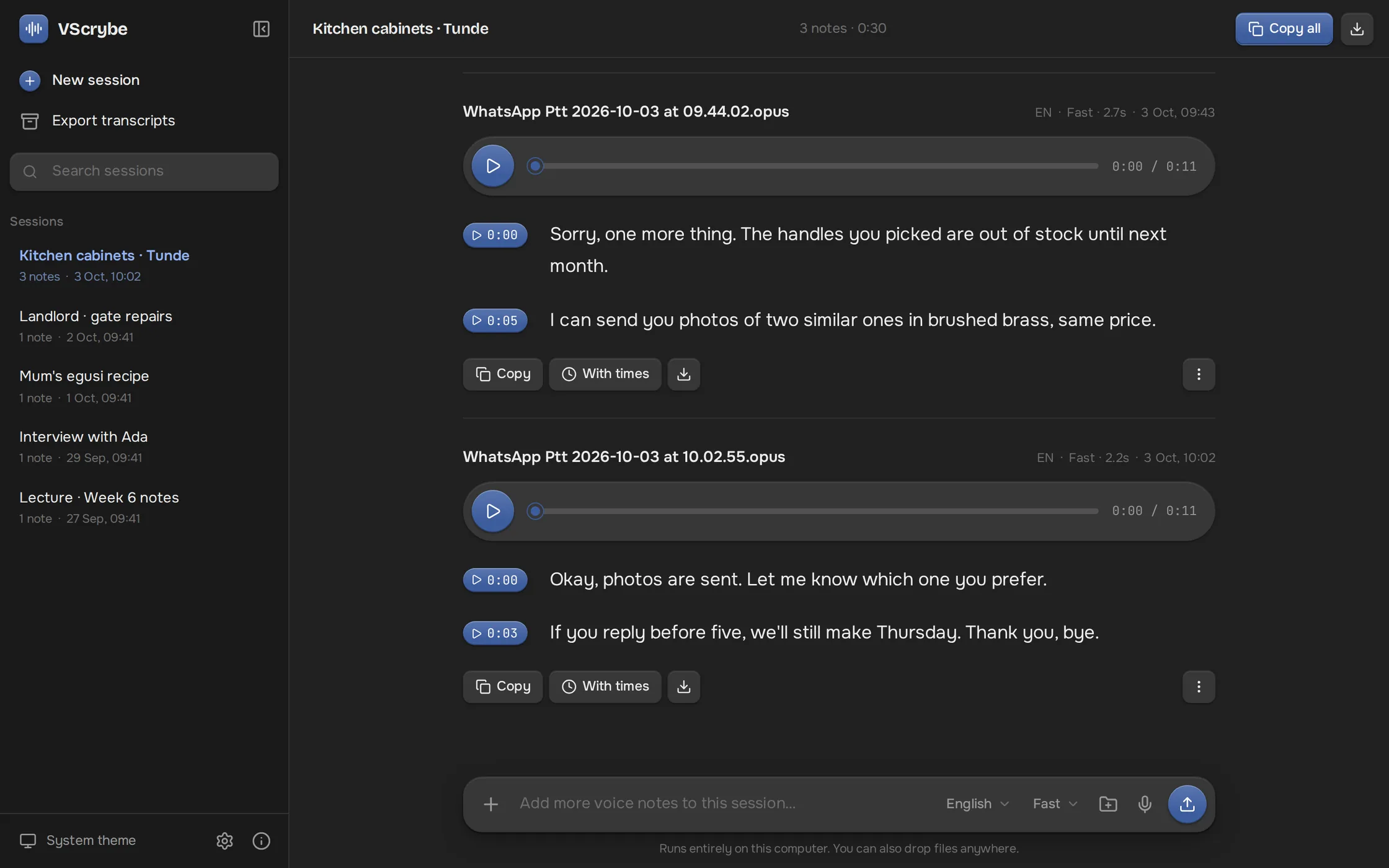Click the blue upload button

pos(1187,804)
